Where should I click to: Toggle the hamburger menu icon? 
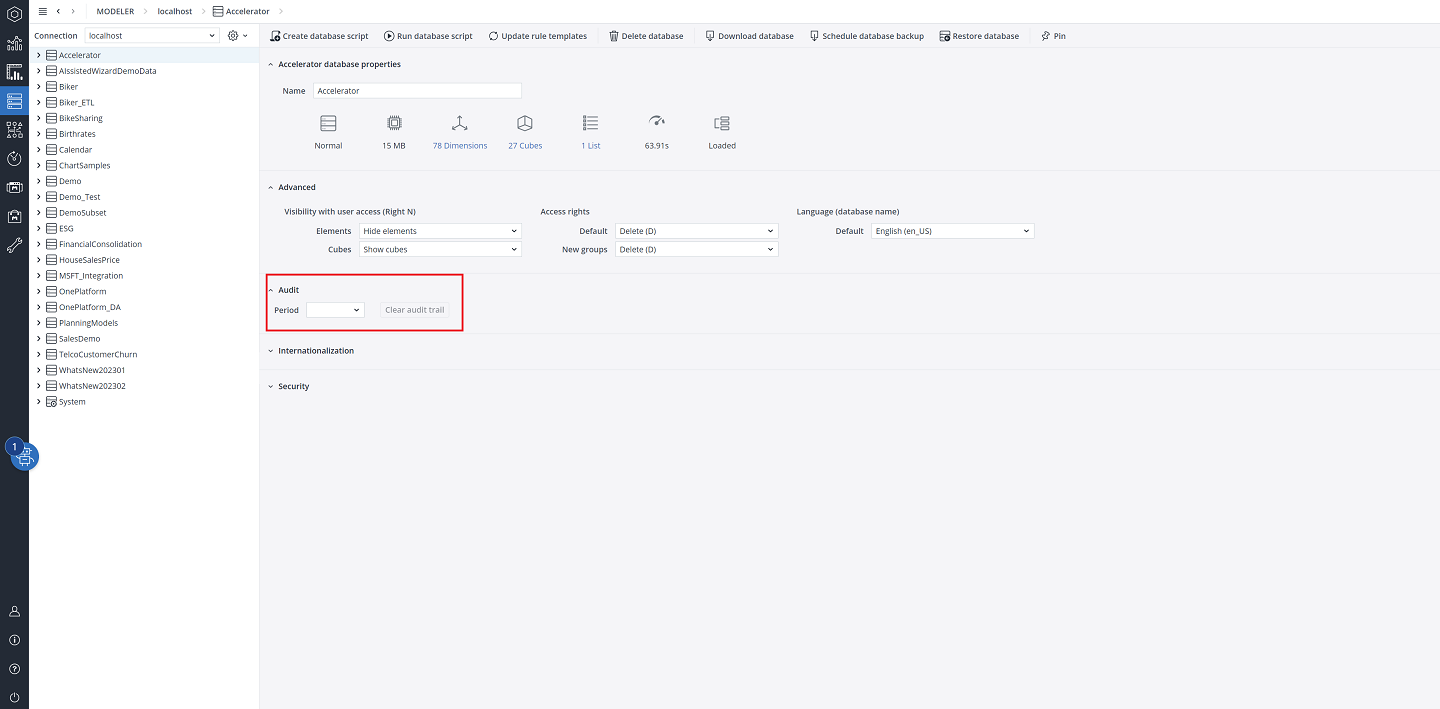tap(42, 11)
